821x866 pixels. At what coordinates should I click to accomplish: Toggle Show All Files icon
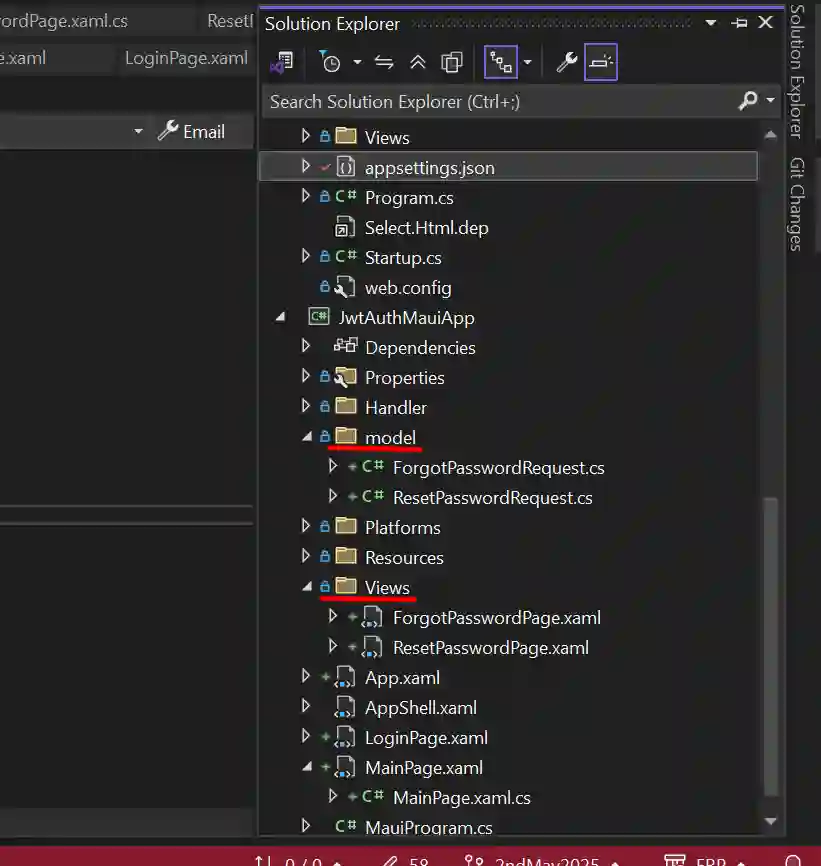click(452, 62)
